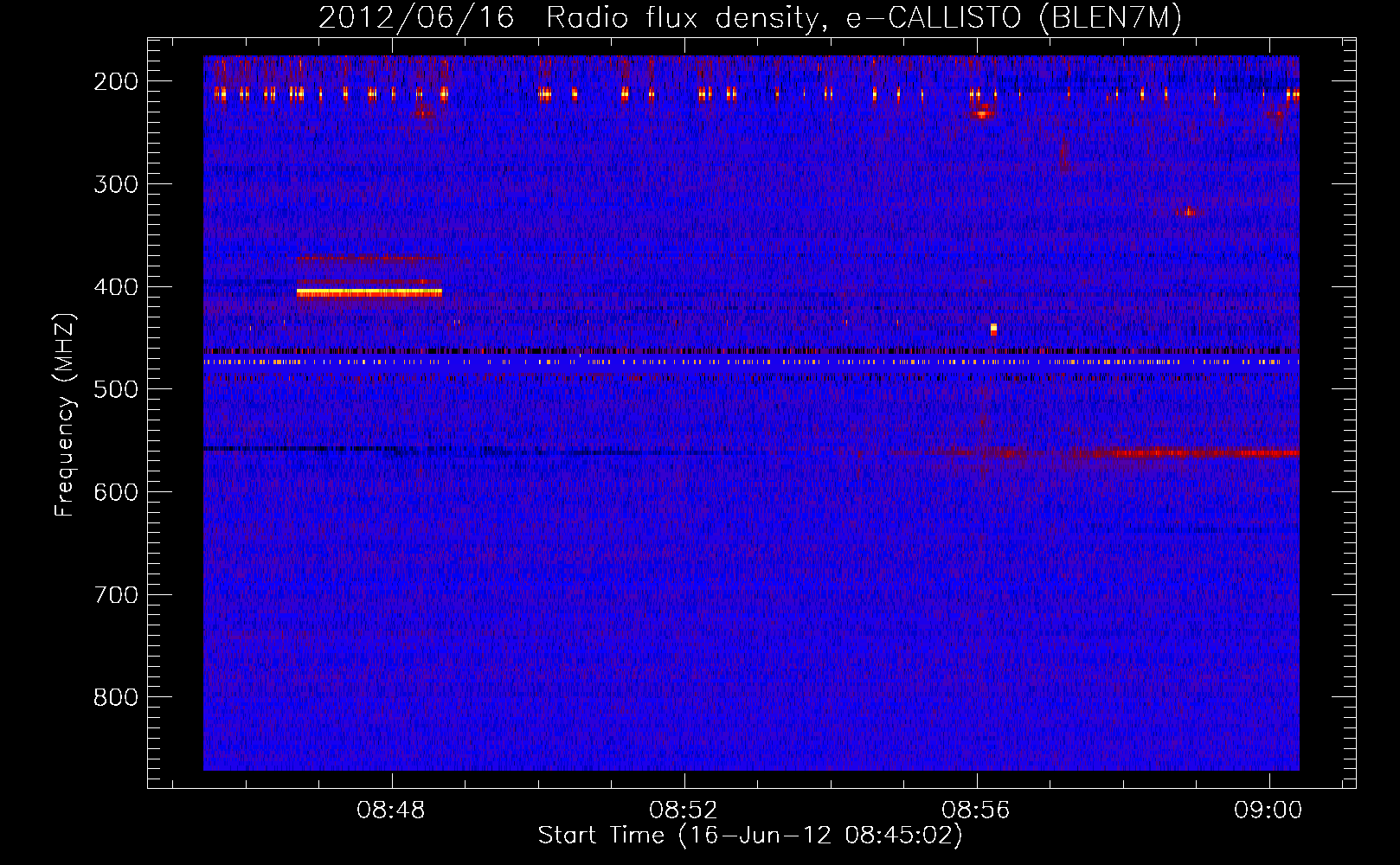Click the 200 frequency tick label
The image size is (1400, 865).
point(115,81)
